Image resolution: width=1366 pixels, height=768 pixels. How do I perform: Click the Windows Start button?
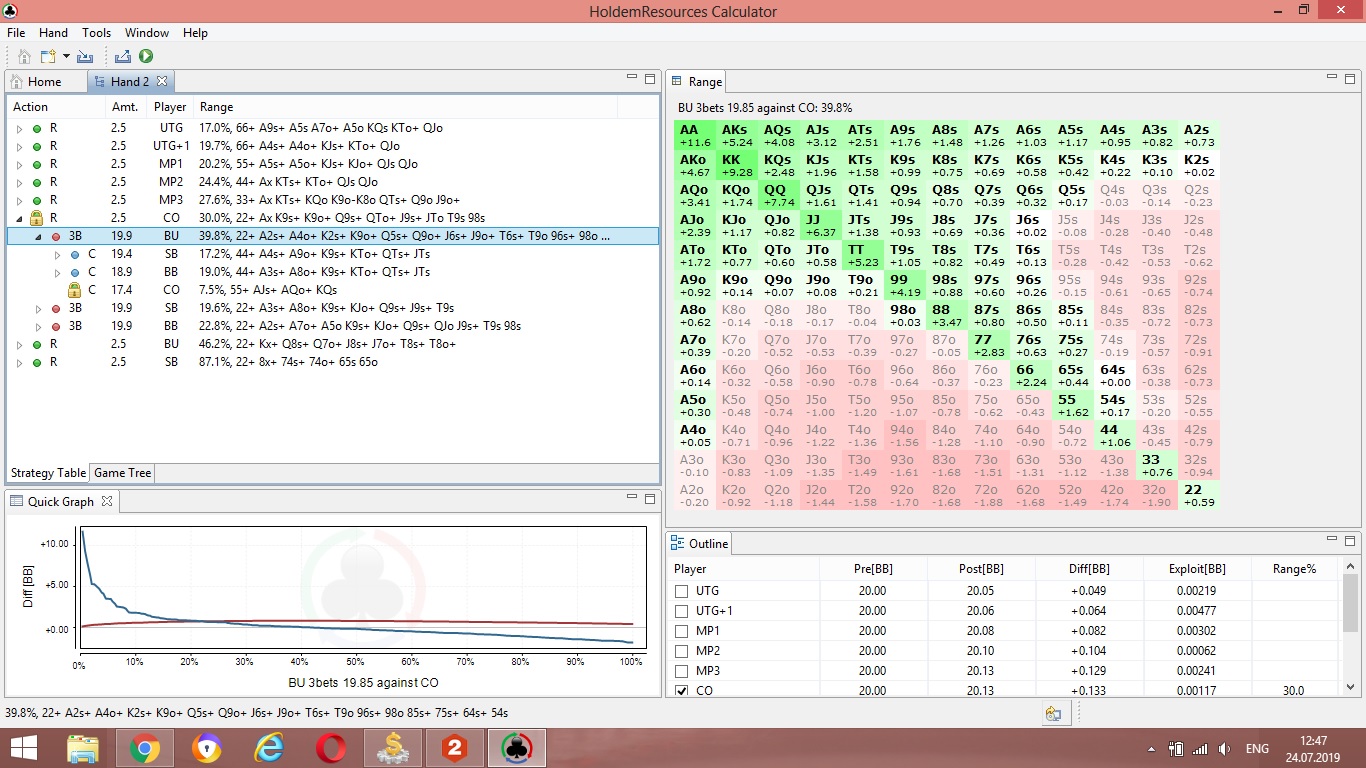click(x=23, y=748)
